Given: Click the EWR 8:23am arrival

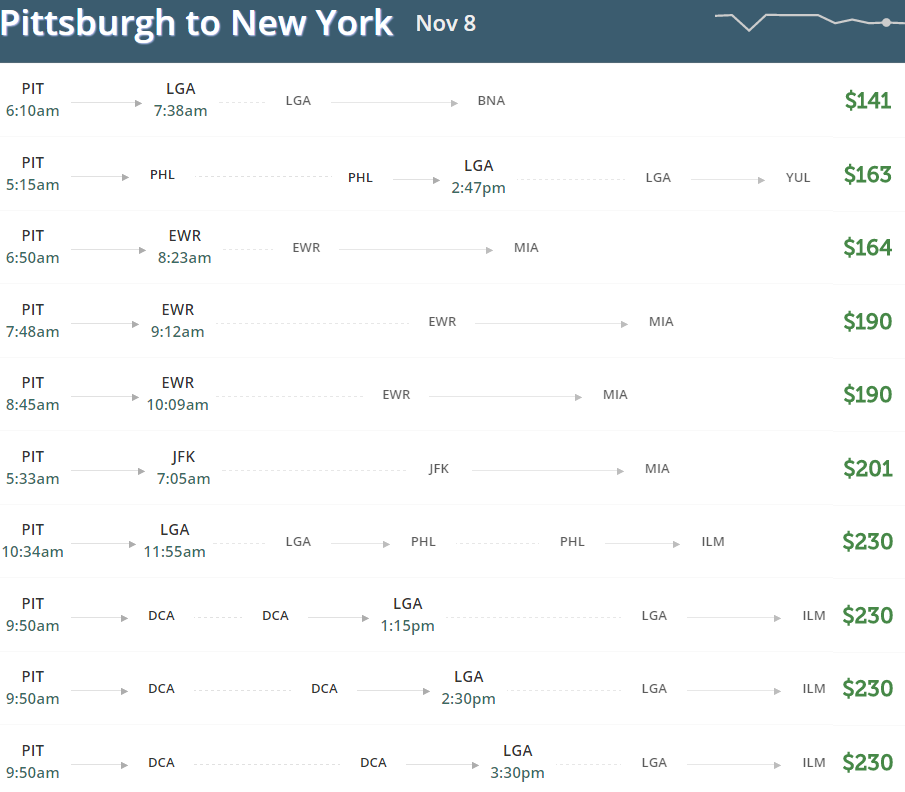Looking at the screenshot, I should 185,246.
